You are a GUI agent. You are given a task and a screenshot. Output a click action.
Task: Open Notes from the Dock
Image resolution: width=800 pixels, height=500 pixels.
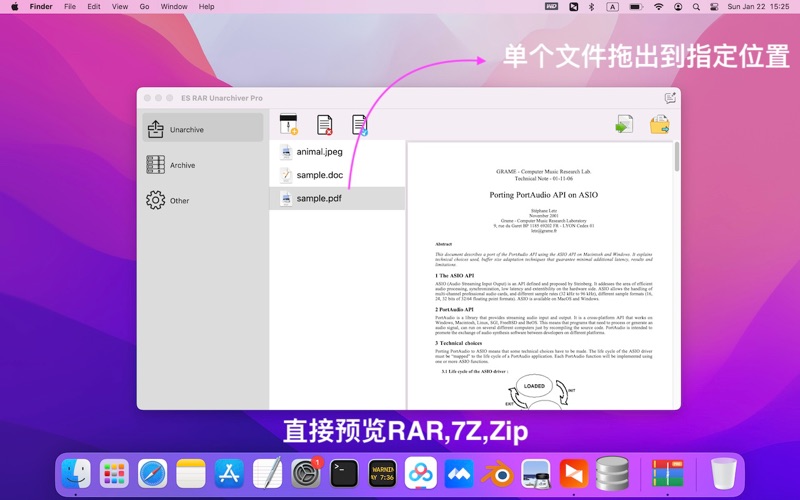pyautogui.click(x=191, y=473)
